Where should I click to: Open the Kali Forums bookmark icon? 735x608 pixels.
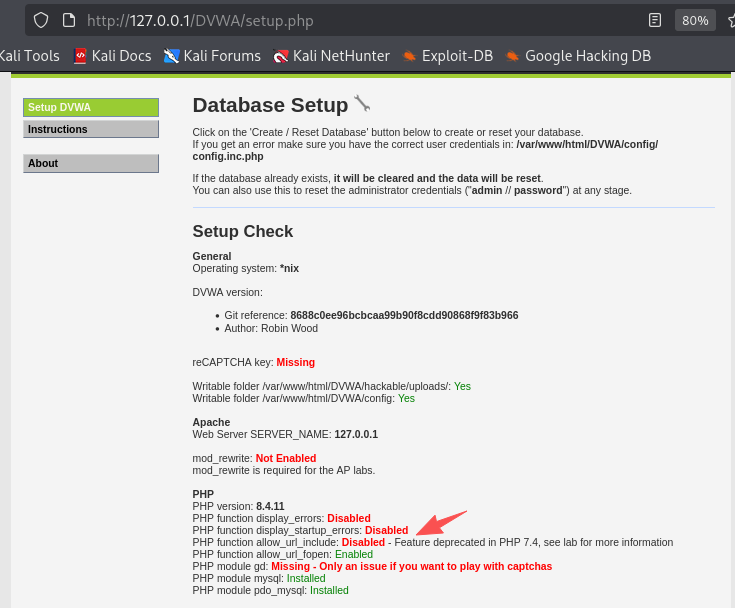[x=171, y=56]
